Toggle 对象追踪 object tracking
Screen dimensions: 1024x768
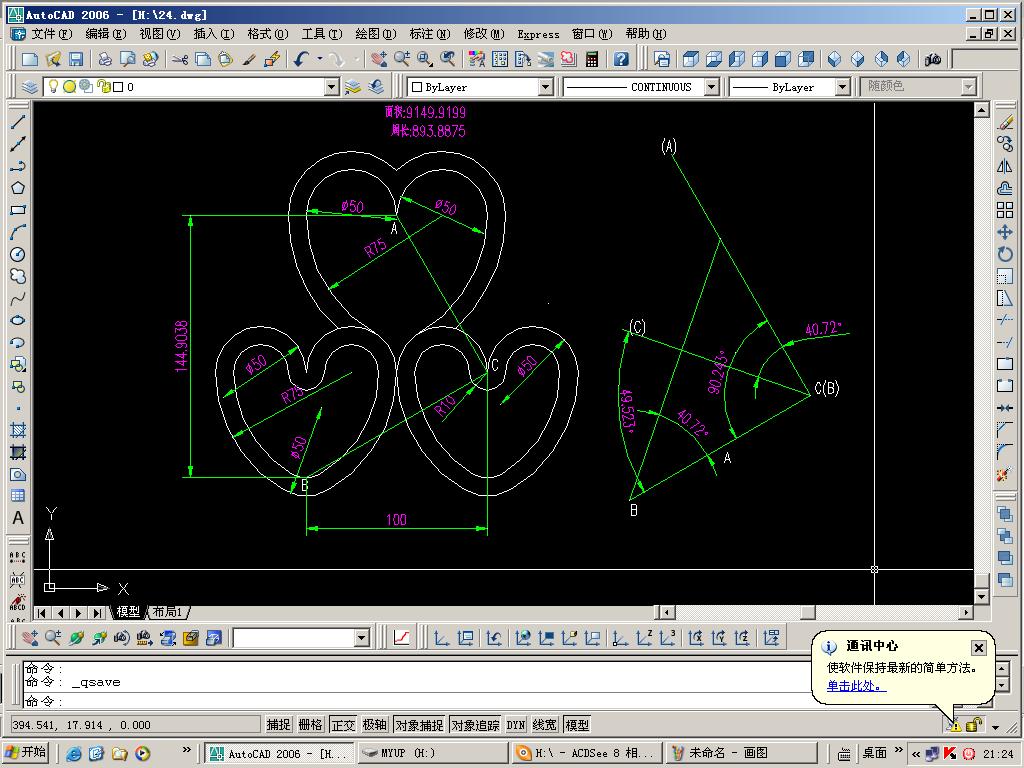[x=475, y=724]
